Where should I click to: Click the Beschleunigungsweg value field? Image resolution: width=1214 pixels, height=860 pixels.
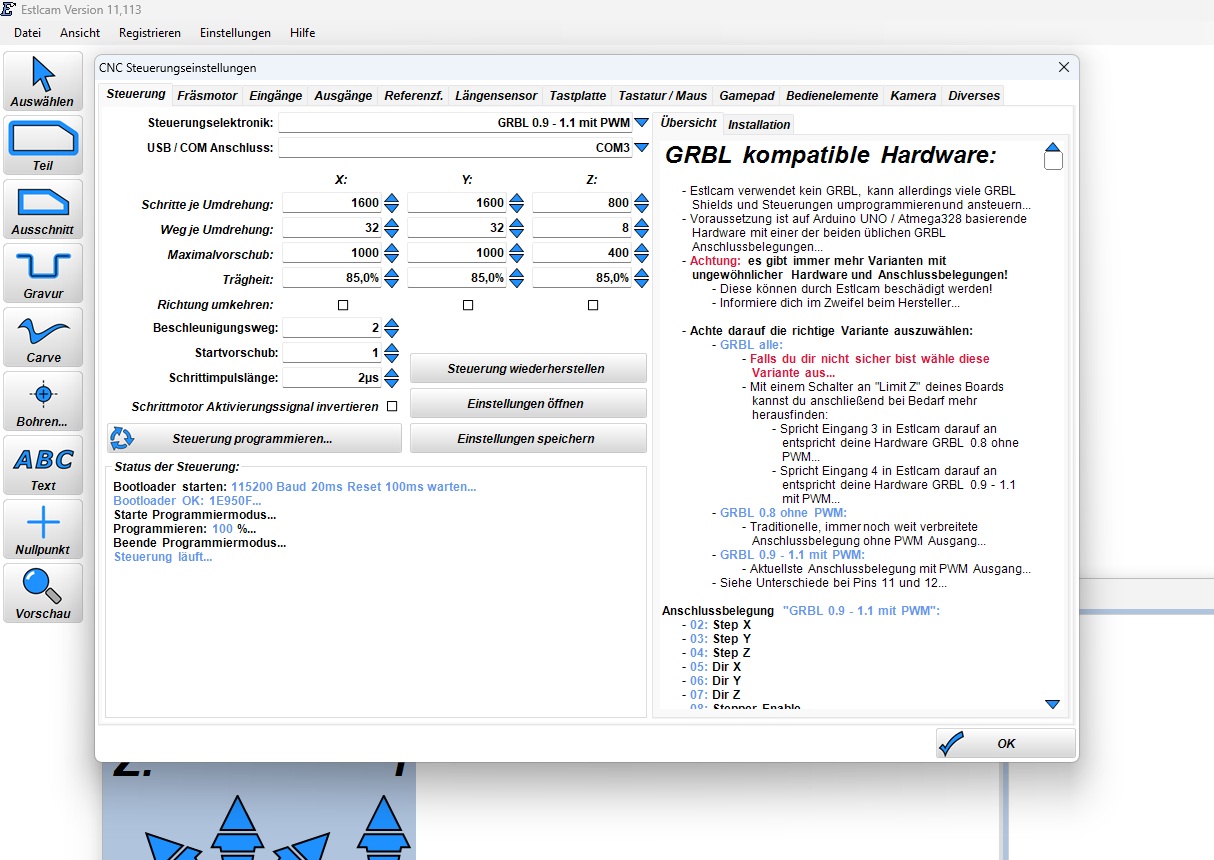click(332, 328)
